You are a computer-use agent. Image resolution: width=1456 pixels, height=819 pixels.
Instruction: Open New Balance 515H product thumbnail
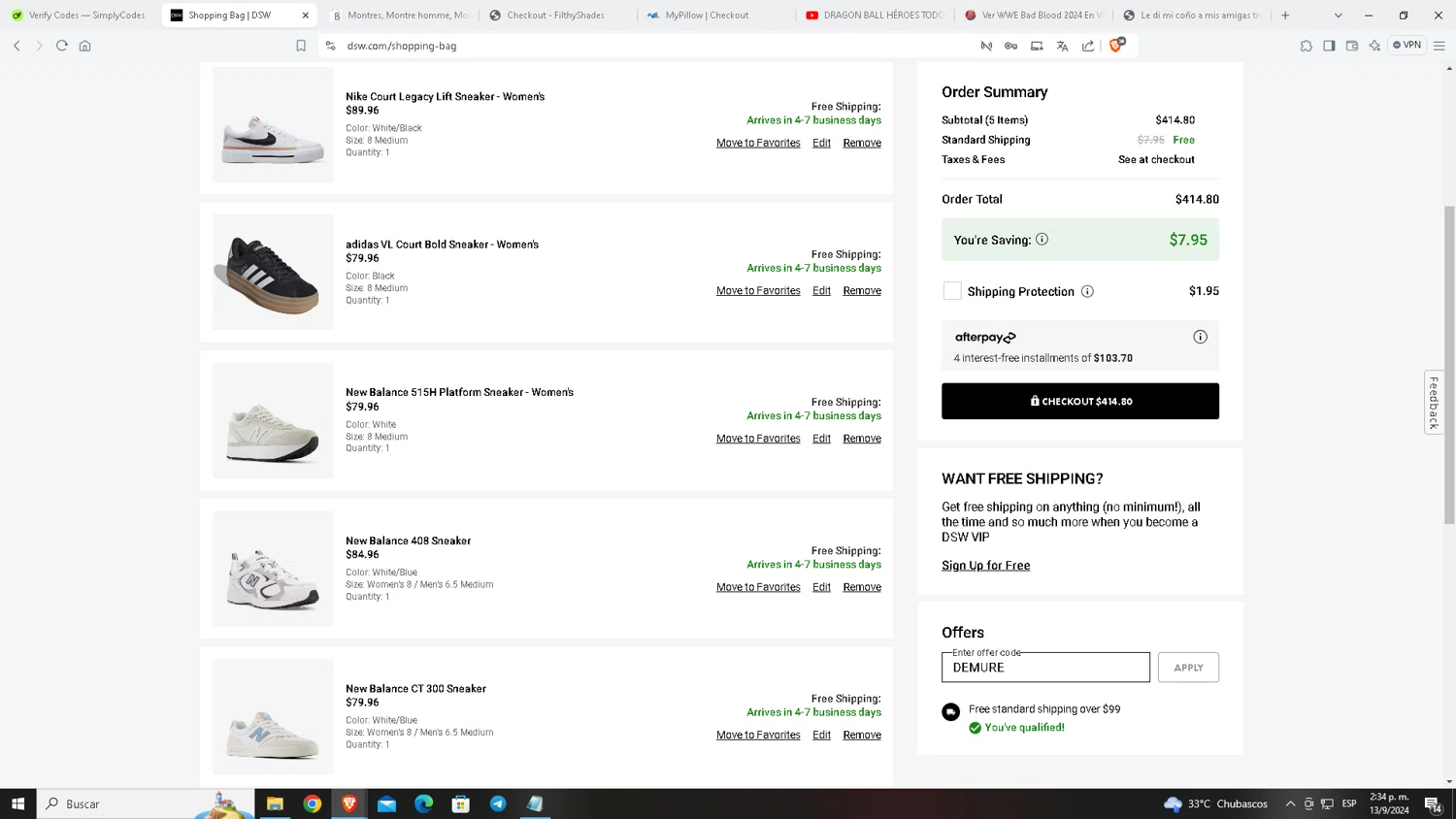click(273, 420)
